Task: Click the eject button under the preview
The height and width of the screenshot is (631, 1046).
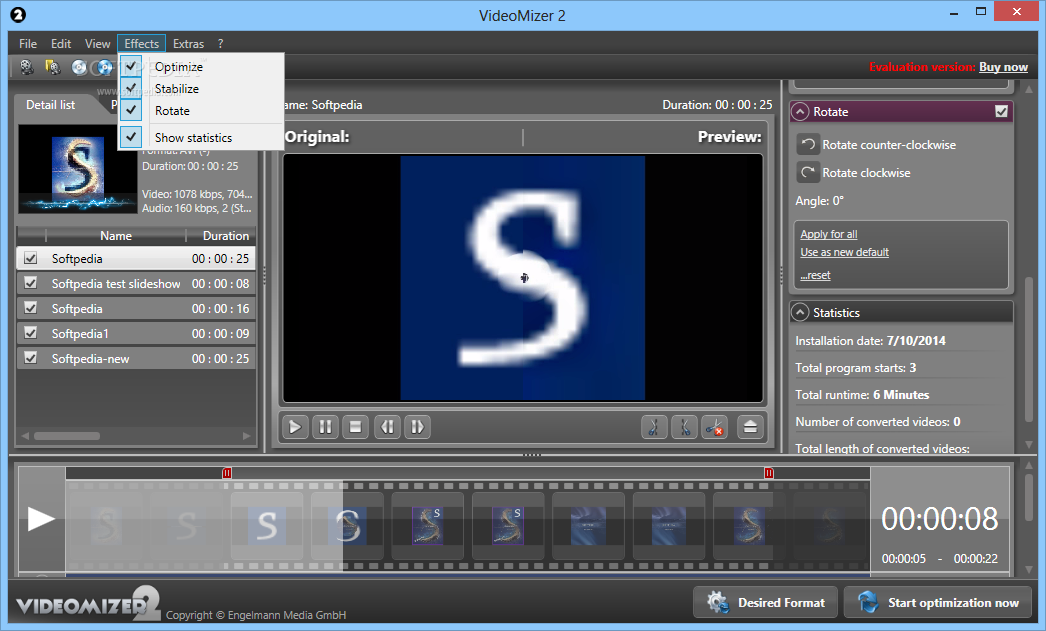Action: coord(750,427)
